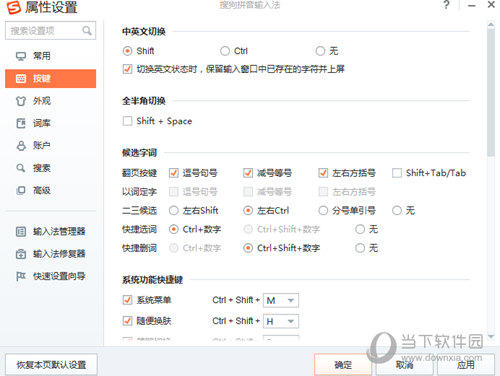The width and height of the screenshot is (500, 376).
Task: Toggle 切换英文状态时保留字符并上屏 checkbox
Action: [x=127, y=69]
